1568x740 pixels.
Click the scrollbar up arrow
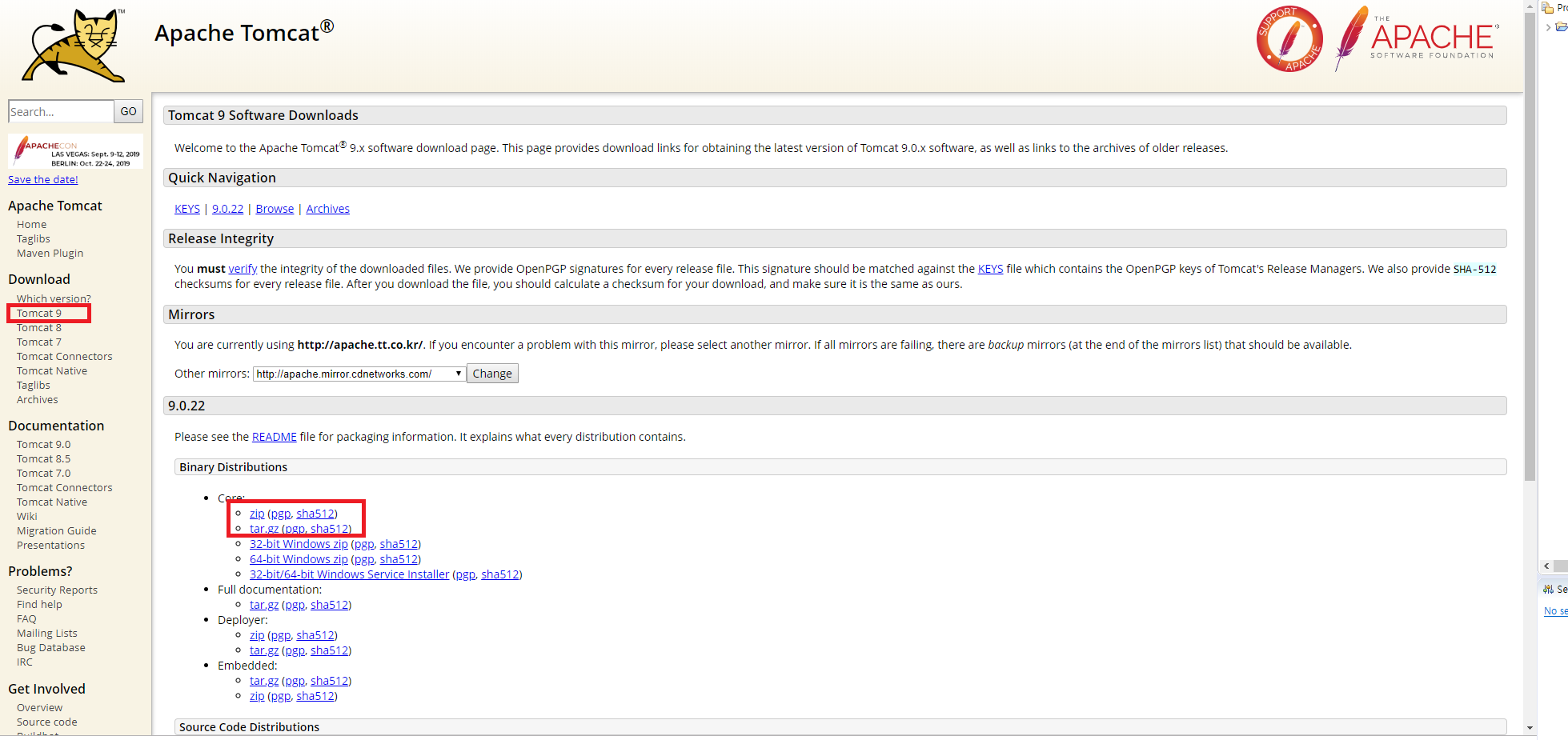pyautogui.click(x=1530, y=6)
